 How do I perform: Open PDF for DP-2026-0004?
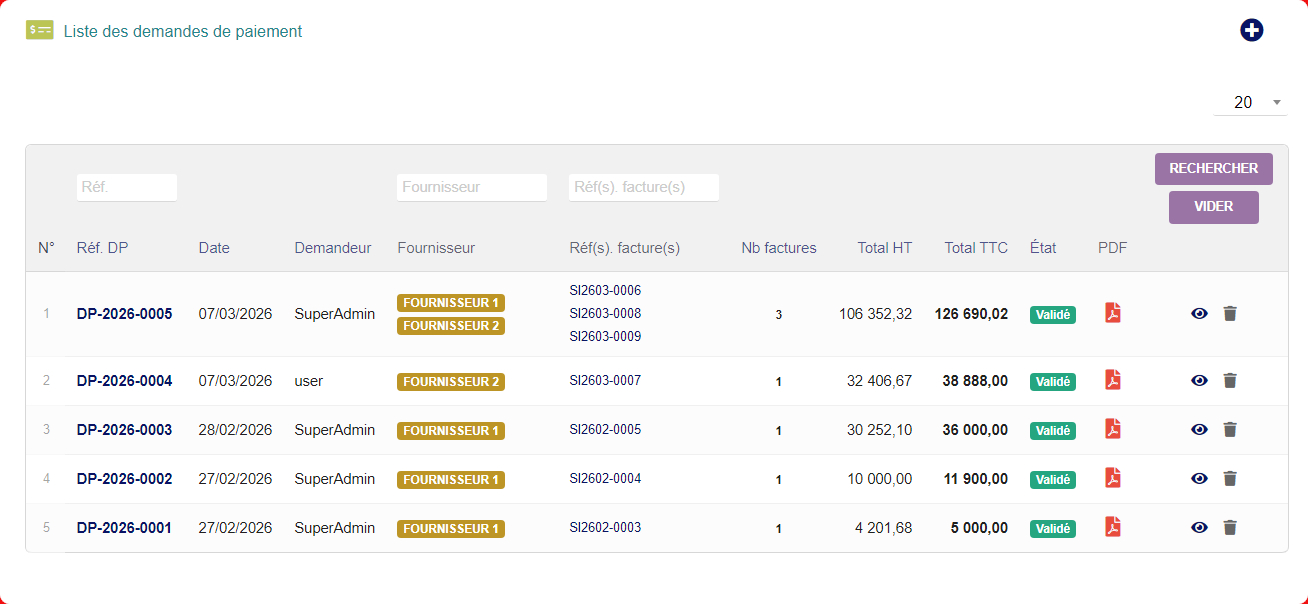tap(1112, 380)
